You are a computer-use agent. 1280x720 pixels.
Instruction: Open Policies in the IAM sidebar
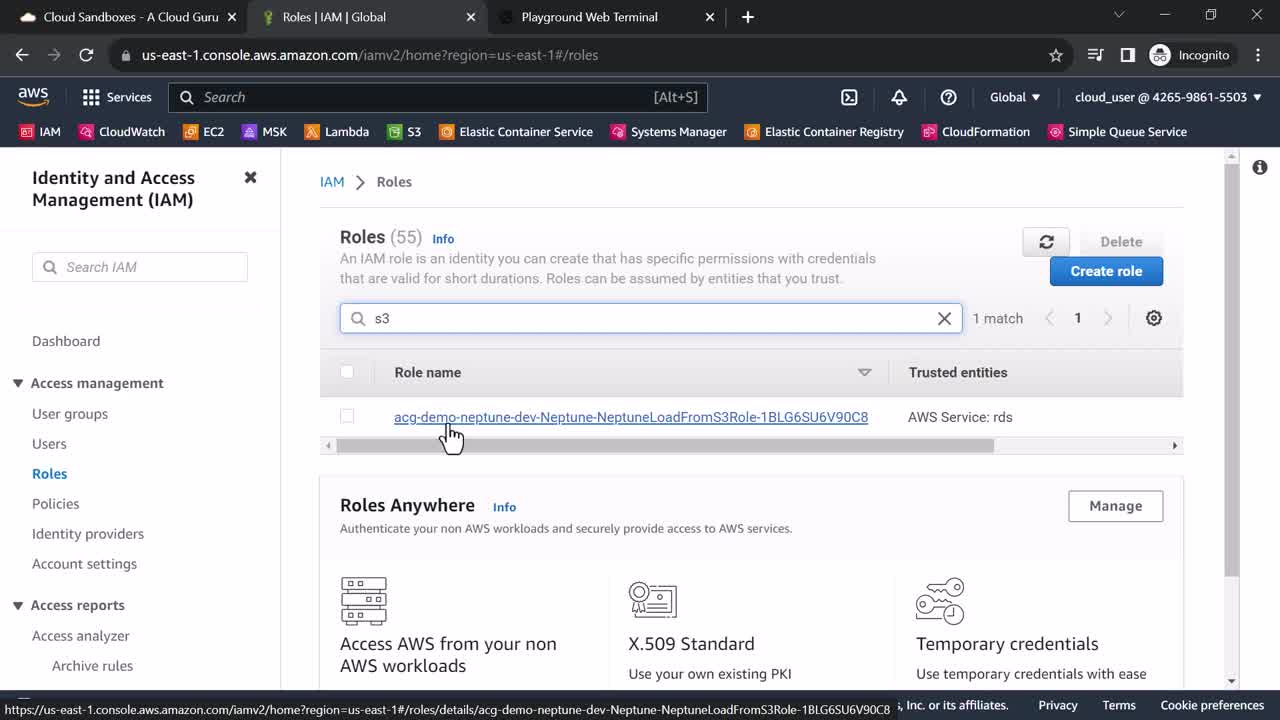(x=55, y=504)
